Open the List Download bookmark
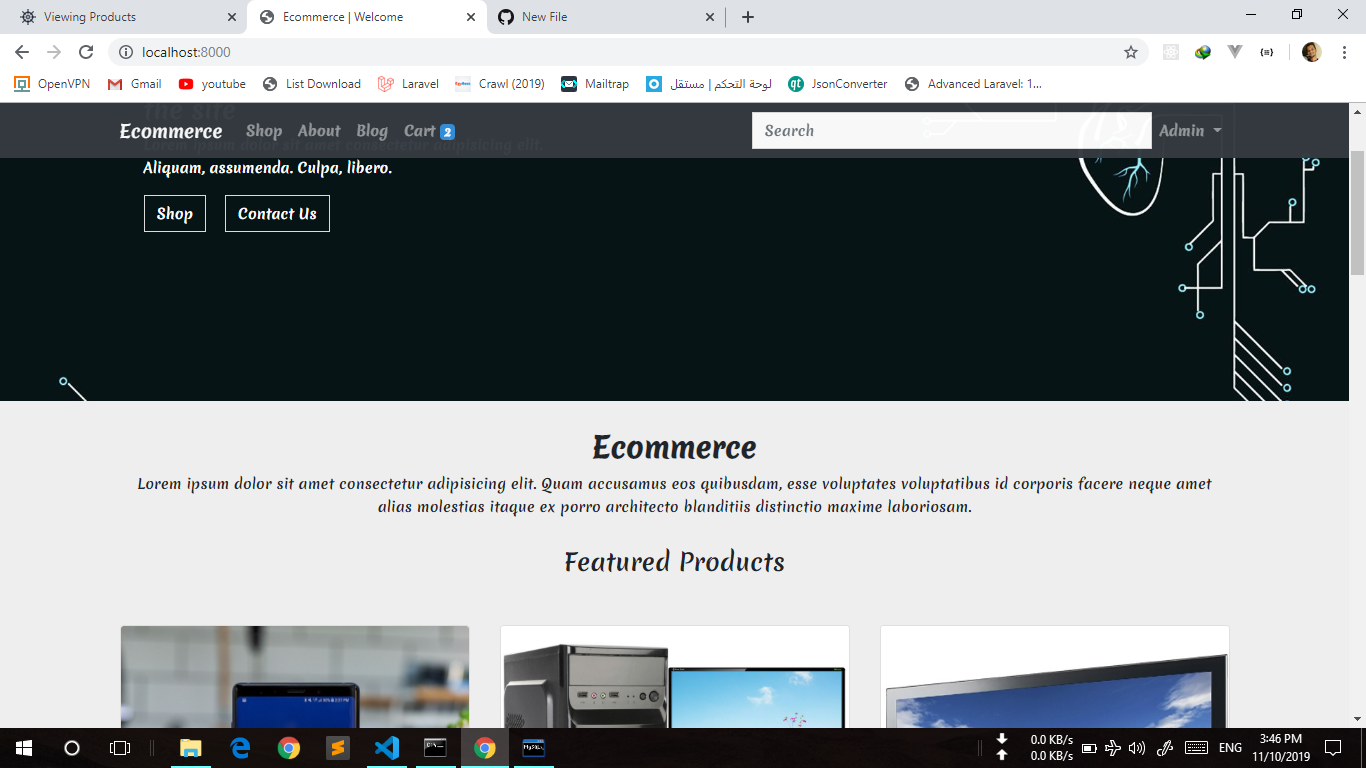Viewport: 1366px width, 768px height. [312, 84]
